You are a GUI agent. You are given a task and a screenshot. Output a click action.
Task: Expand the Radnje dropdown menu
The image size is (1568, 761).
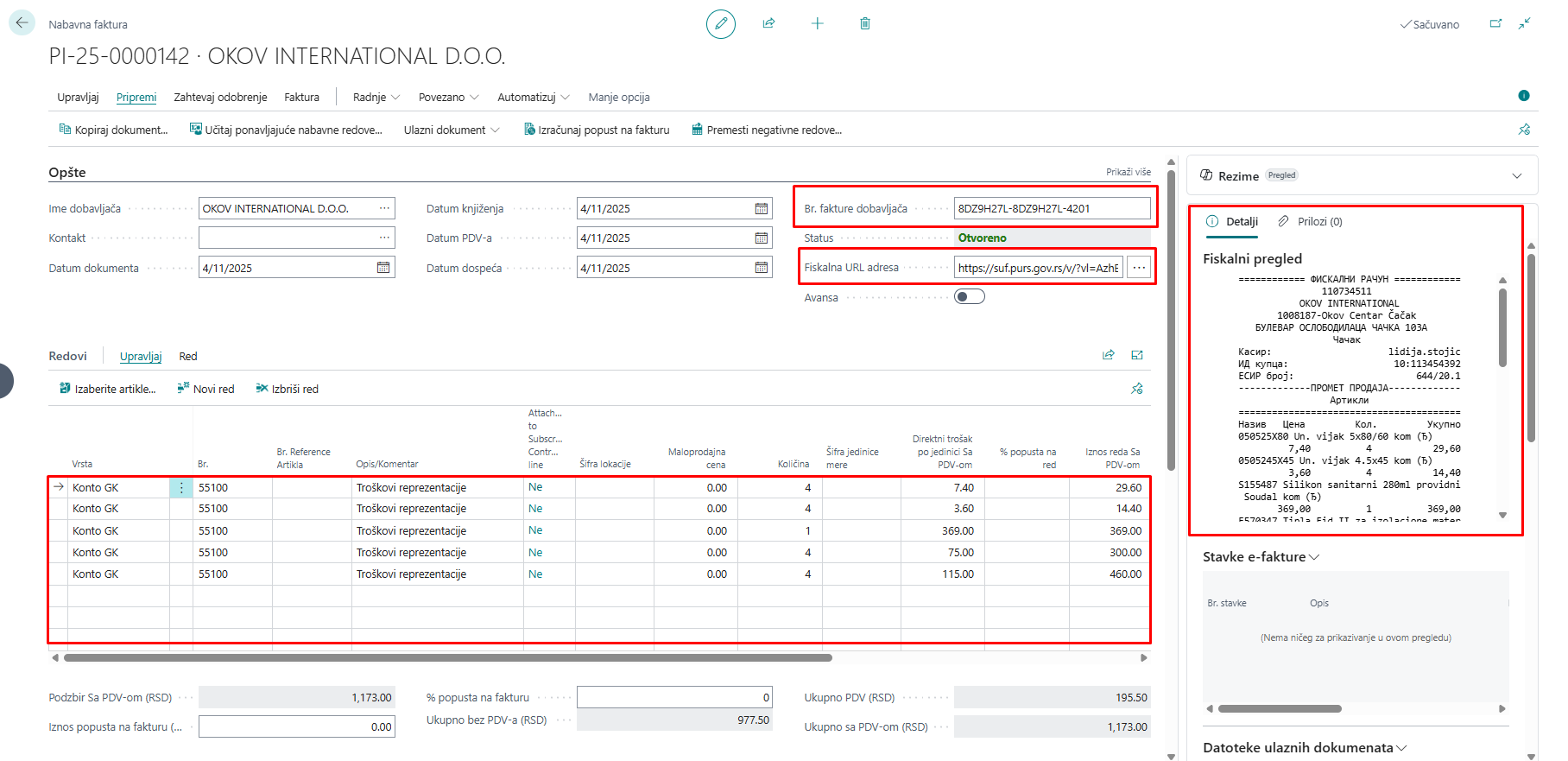[x=376, y=98]
